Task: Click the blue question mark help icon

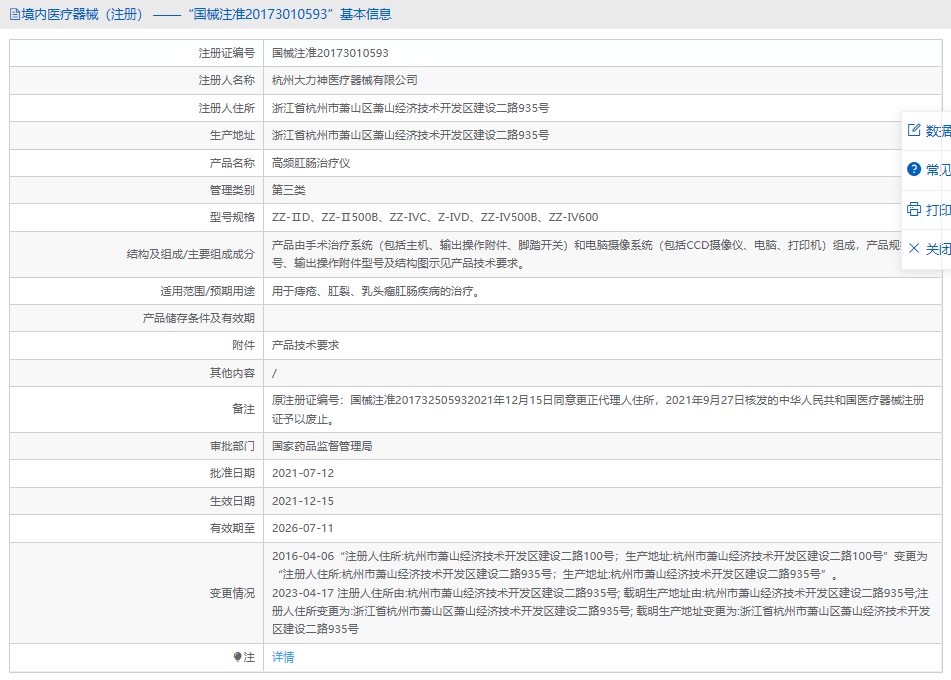Action: coord(913,169)
